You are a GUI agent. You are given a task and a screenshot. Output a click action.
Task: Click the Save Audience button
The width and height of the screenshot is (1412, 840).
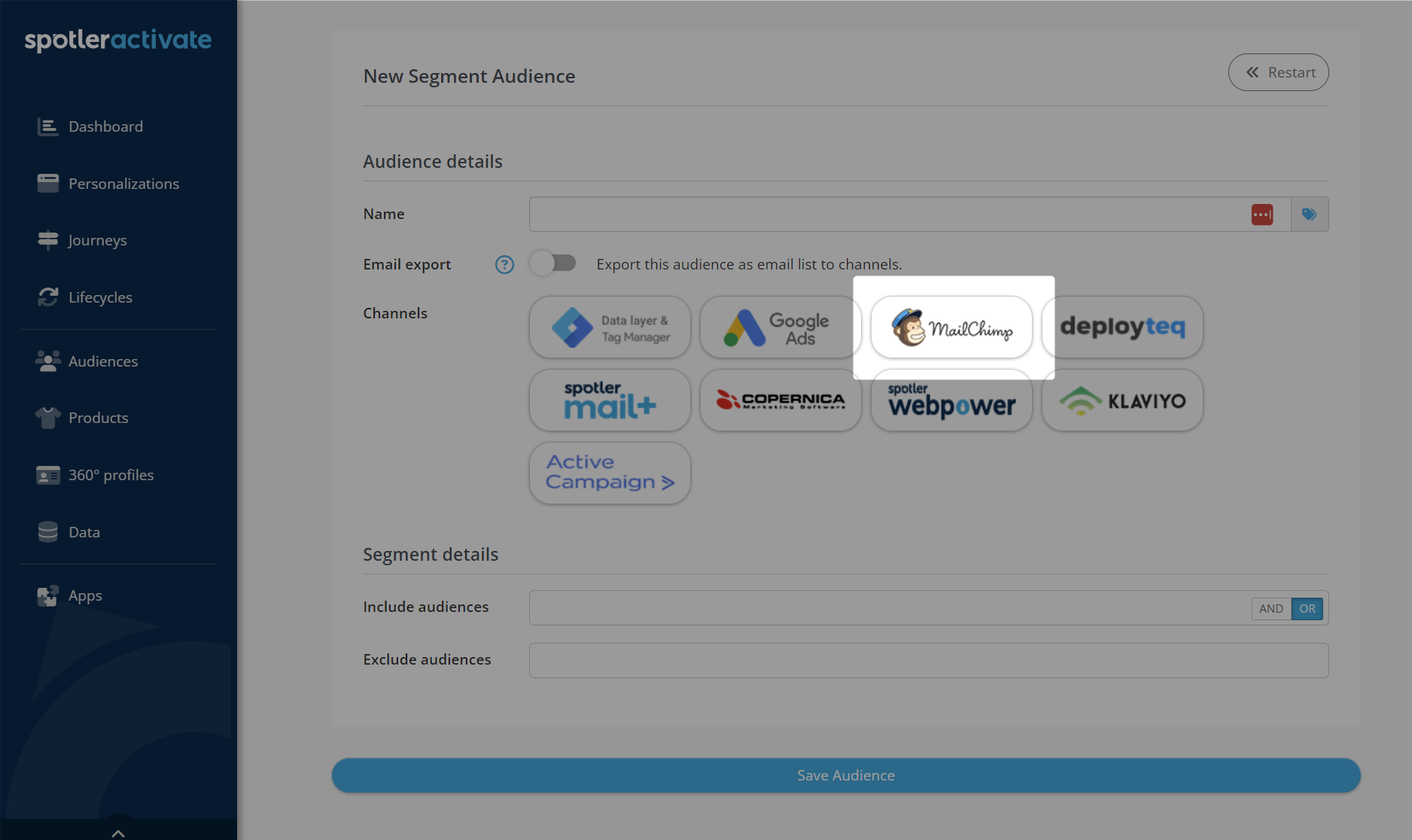coord(846,775)
